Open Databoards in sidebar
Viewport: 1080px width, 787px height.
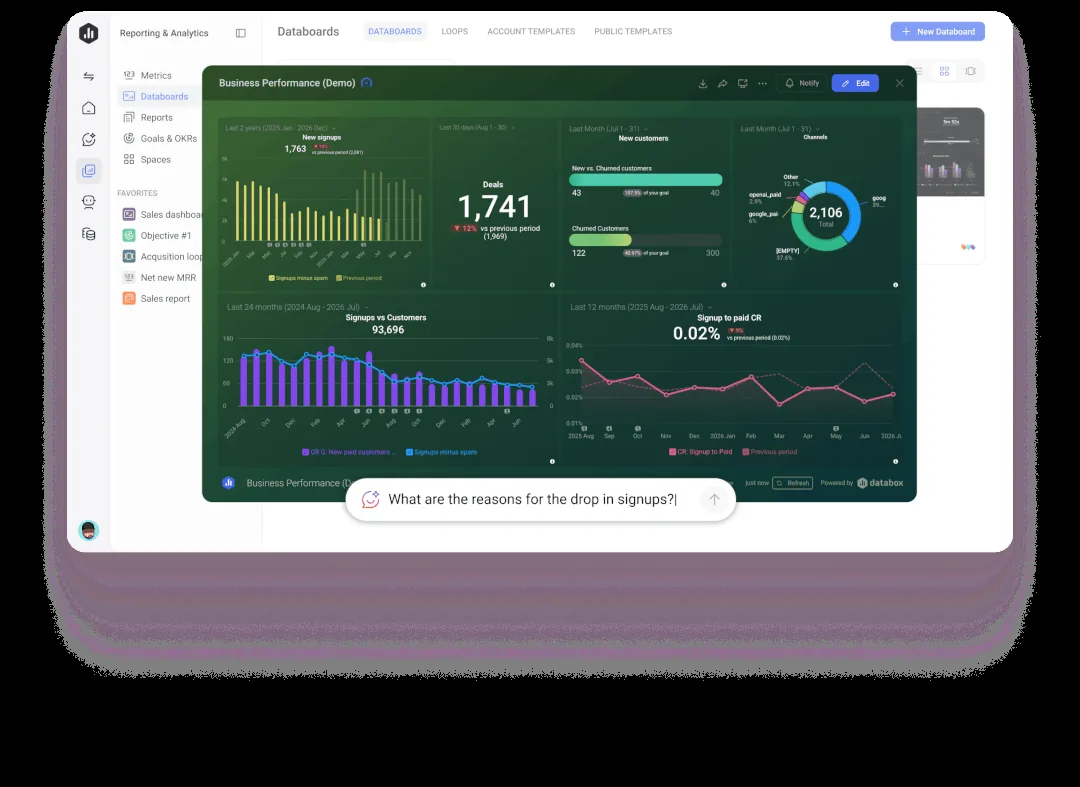tap(164, 96)
